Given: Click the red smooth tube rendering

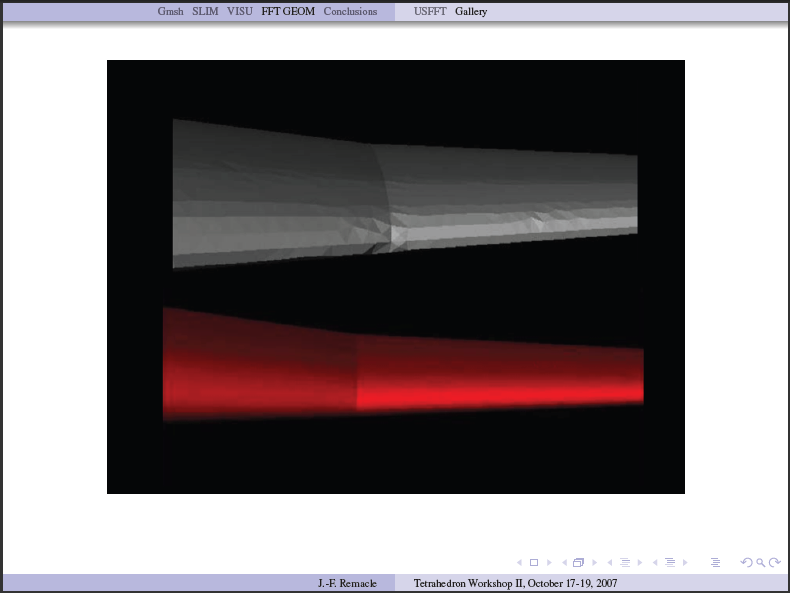Looking at the screenshot, I should coord(403,365).
